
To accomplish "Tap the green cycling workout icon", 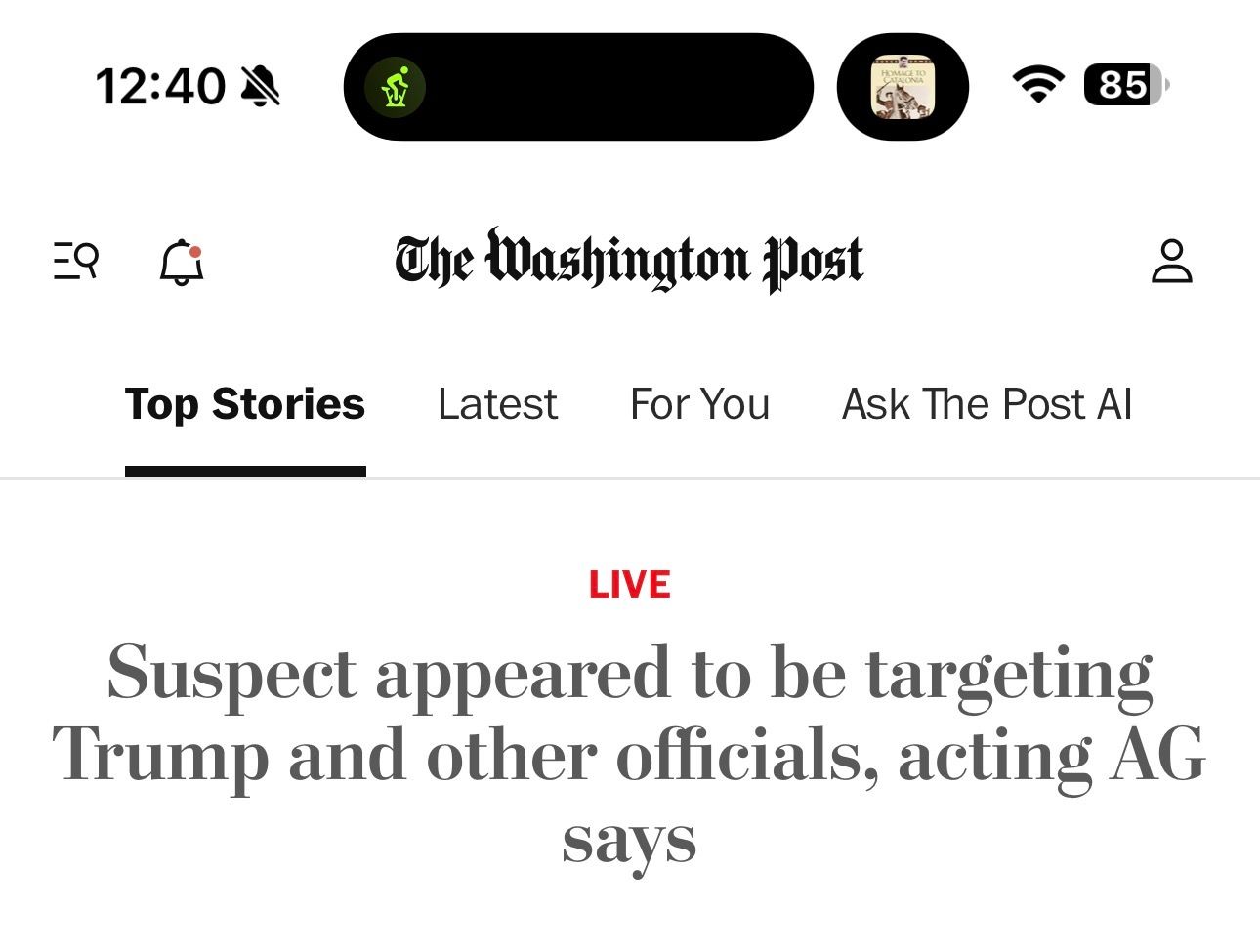I will click(395, 87).
